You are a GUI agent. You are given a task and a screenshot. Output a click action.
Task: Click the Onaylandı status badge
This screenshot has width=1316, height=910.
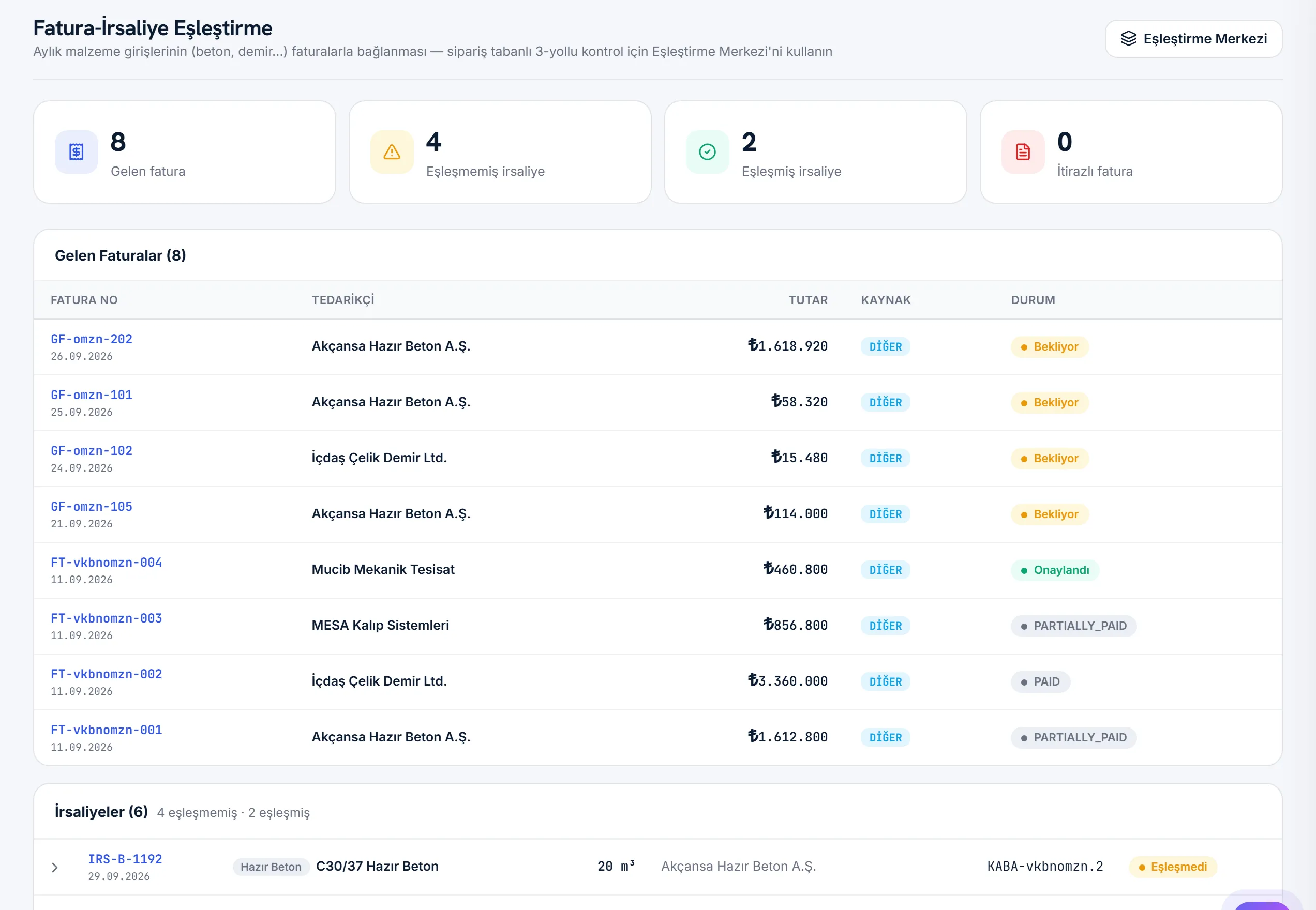pyautogui.click(x=1055, y=570)
